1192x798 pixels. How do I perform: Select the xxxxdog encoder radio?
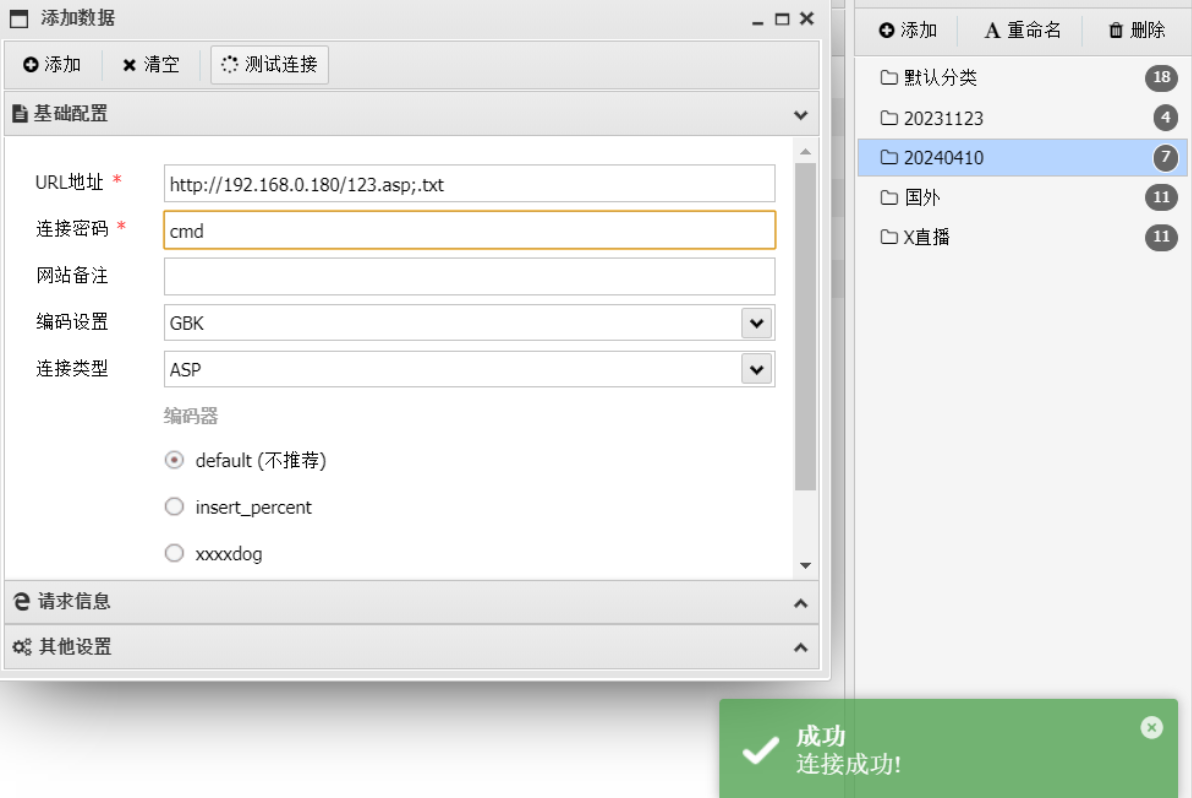coord(174,553)
